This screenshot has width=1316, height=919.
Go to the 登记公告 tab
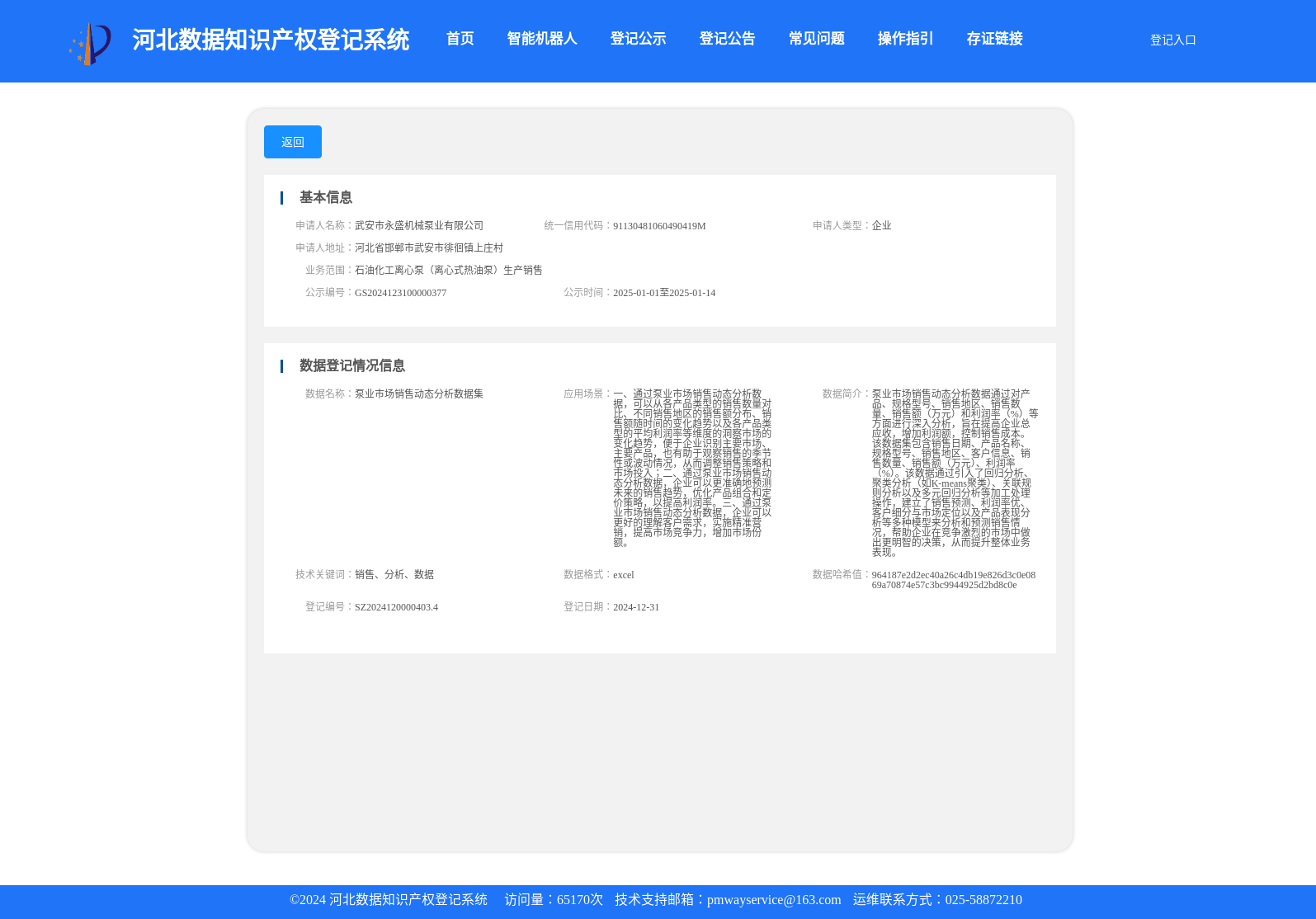(727, 39)
